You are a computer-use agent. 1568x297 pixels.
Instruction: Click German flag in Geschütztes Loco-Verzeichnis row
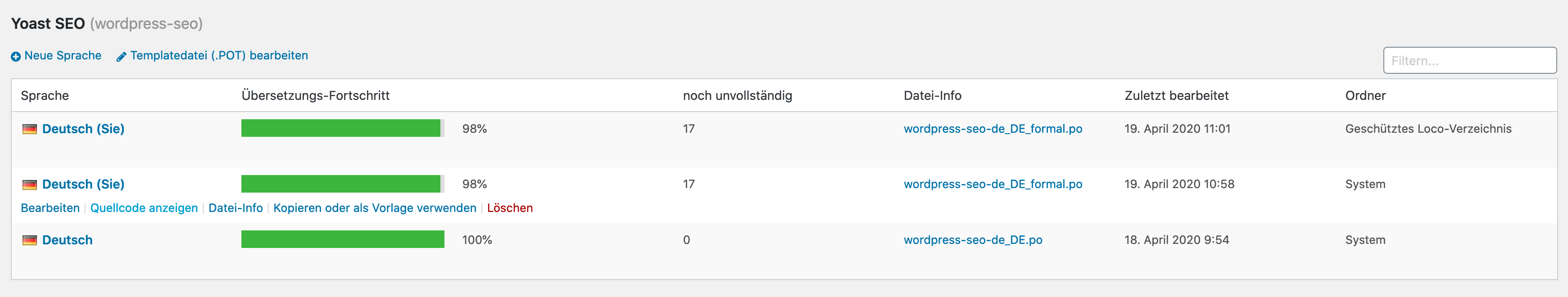pos(30,129)
